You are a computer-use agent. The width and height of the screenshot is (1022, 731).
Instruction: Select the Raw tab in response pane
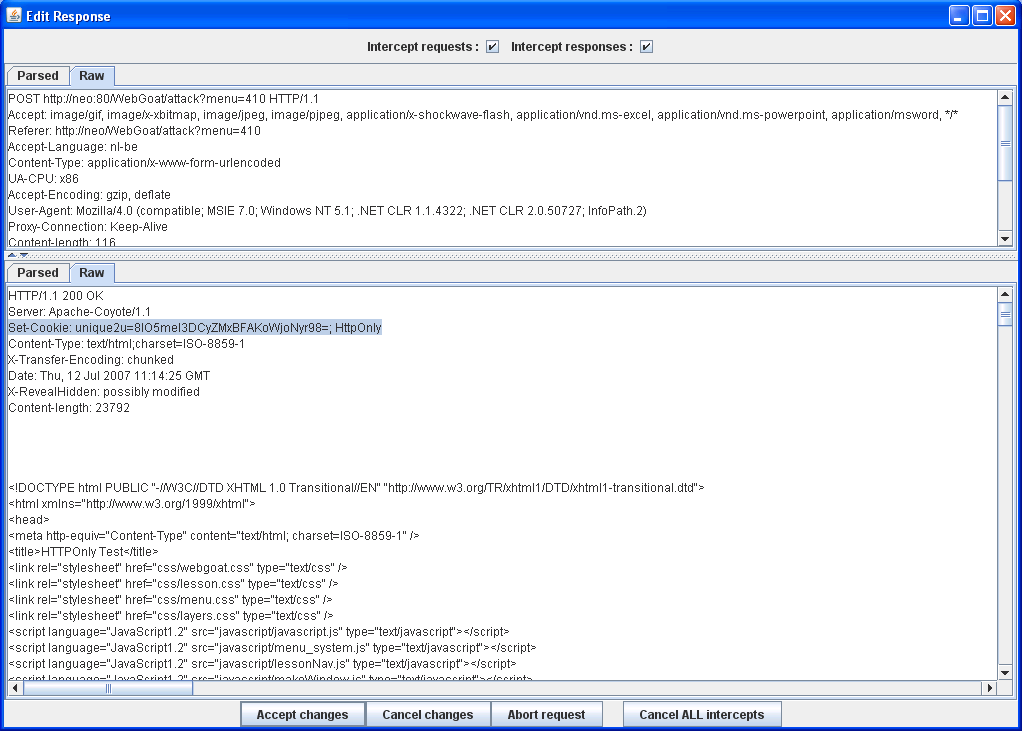coord(92,273)
